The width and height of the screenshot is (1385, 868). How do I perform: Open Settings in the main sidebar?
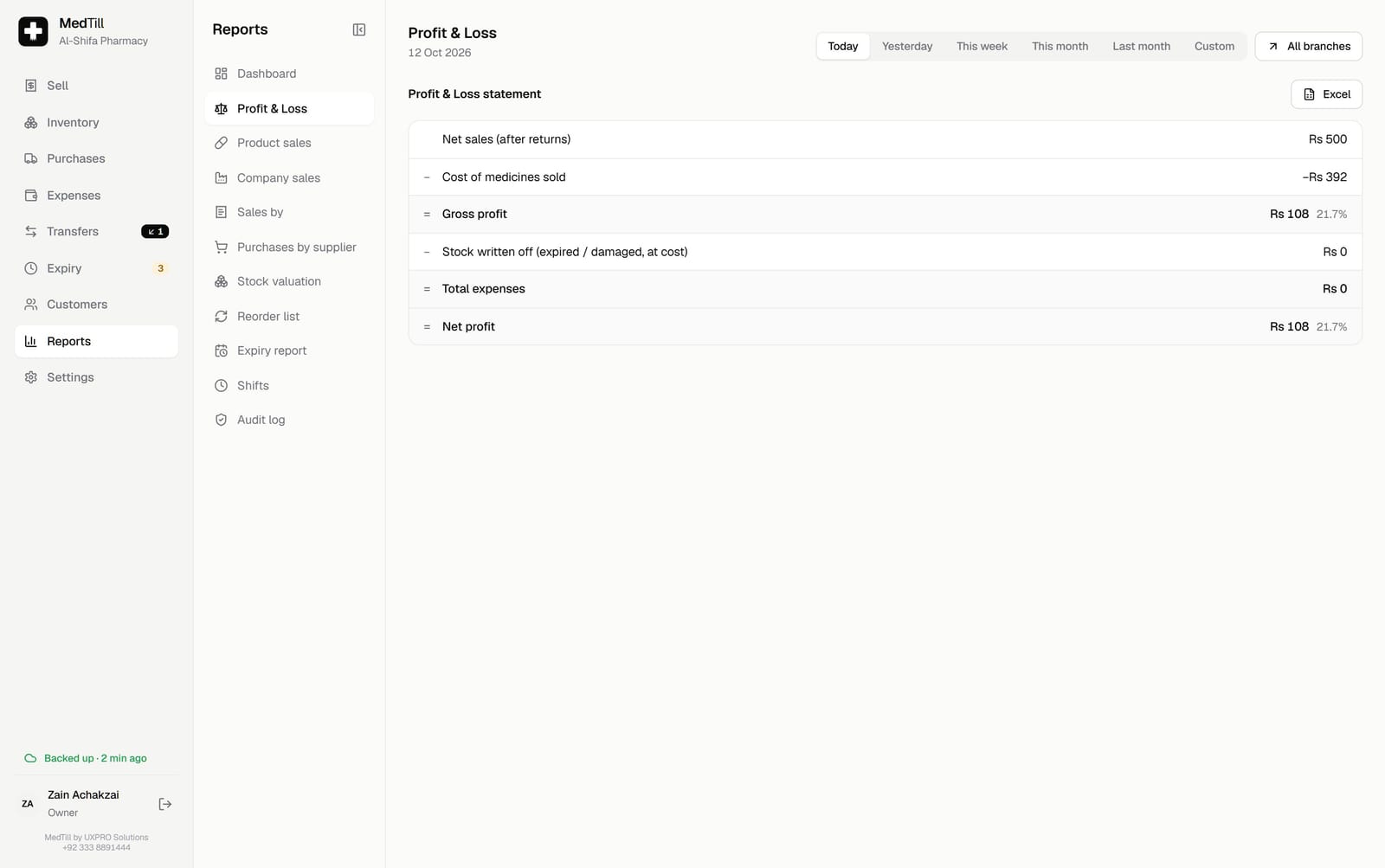point(96,377)
